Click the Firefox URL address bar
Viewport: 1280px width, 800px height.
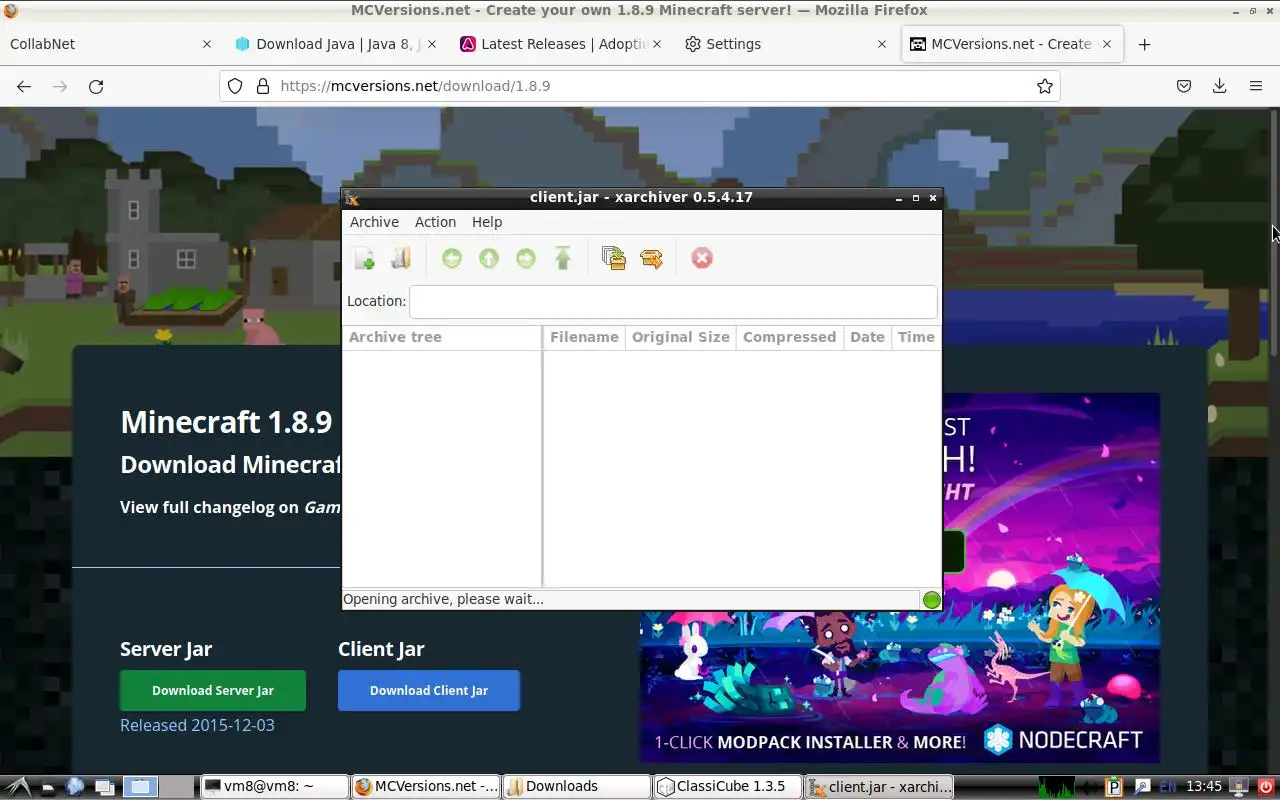640,86
